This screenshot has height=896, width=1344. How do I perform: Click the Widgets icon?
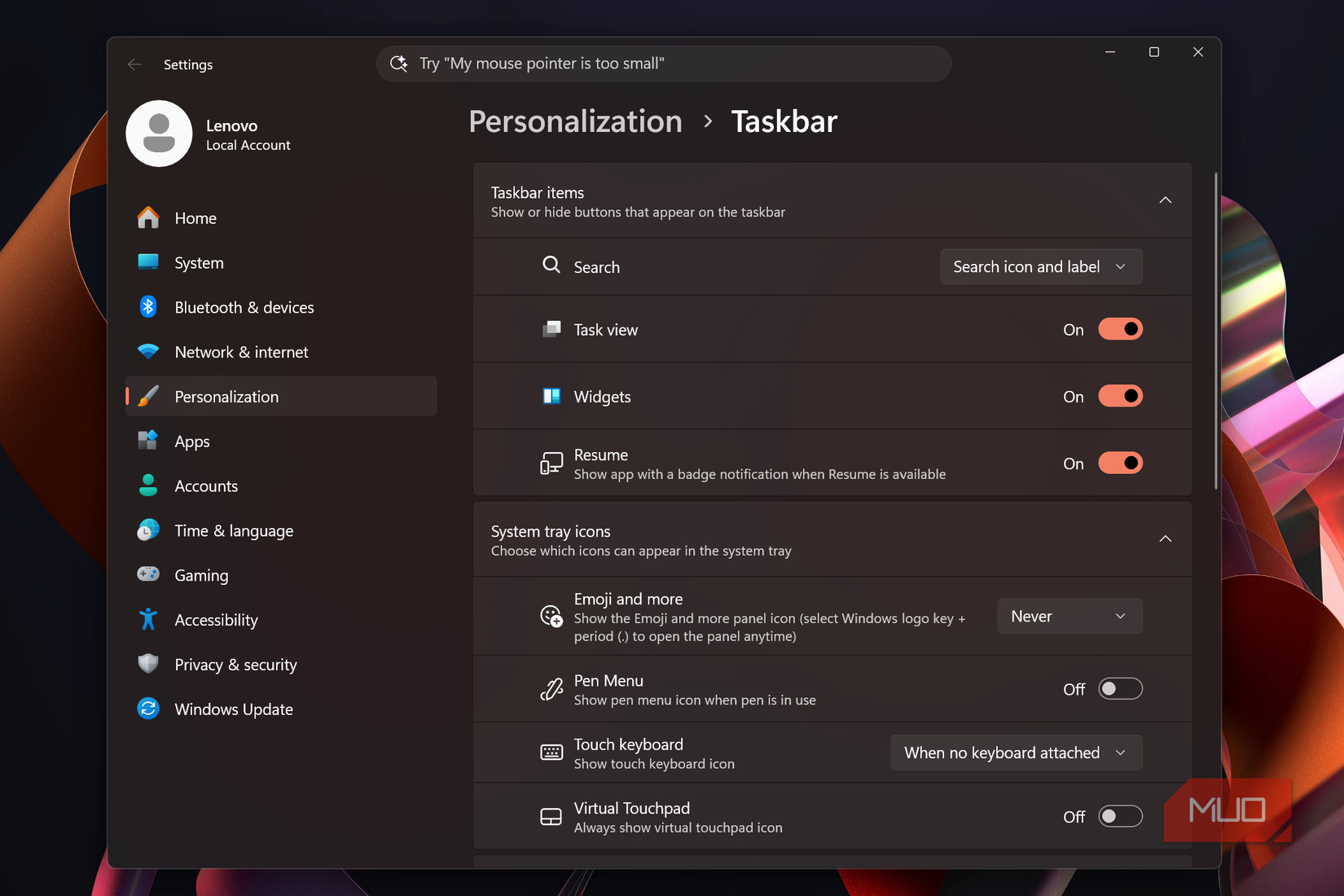(x=551, y=396)
